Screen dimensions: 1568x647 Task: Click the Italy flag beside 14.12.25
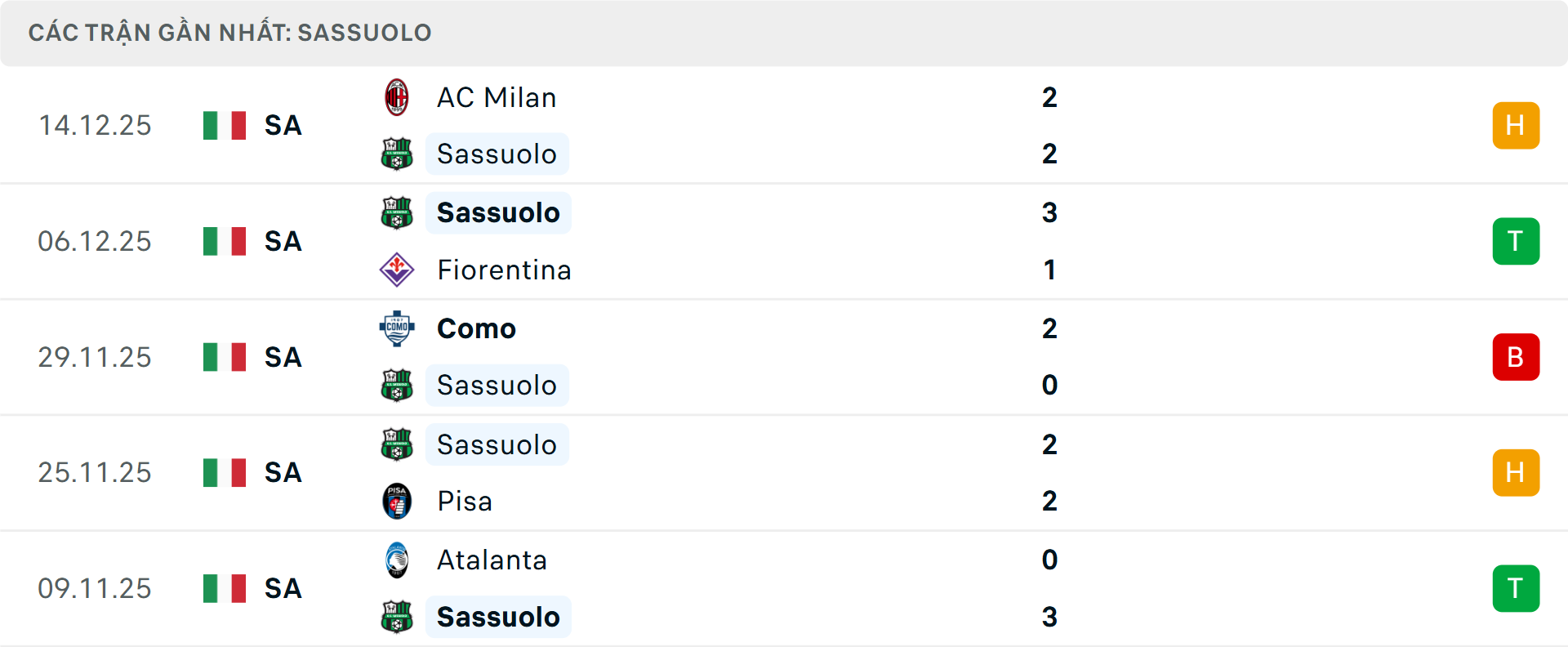tap(225, 125)
